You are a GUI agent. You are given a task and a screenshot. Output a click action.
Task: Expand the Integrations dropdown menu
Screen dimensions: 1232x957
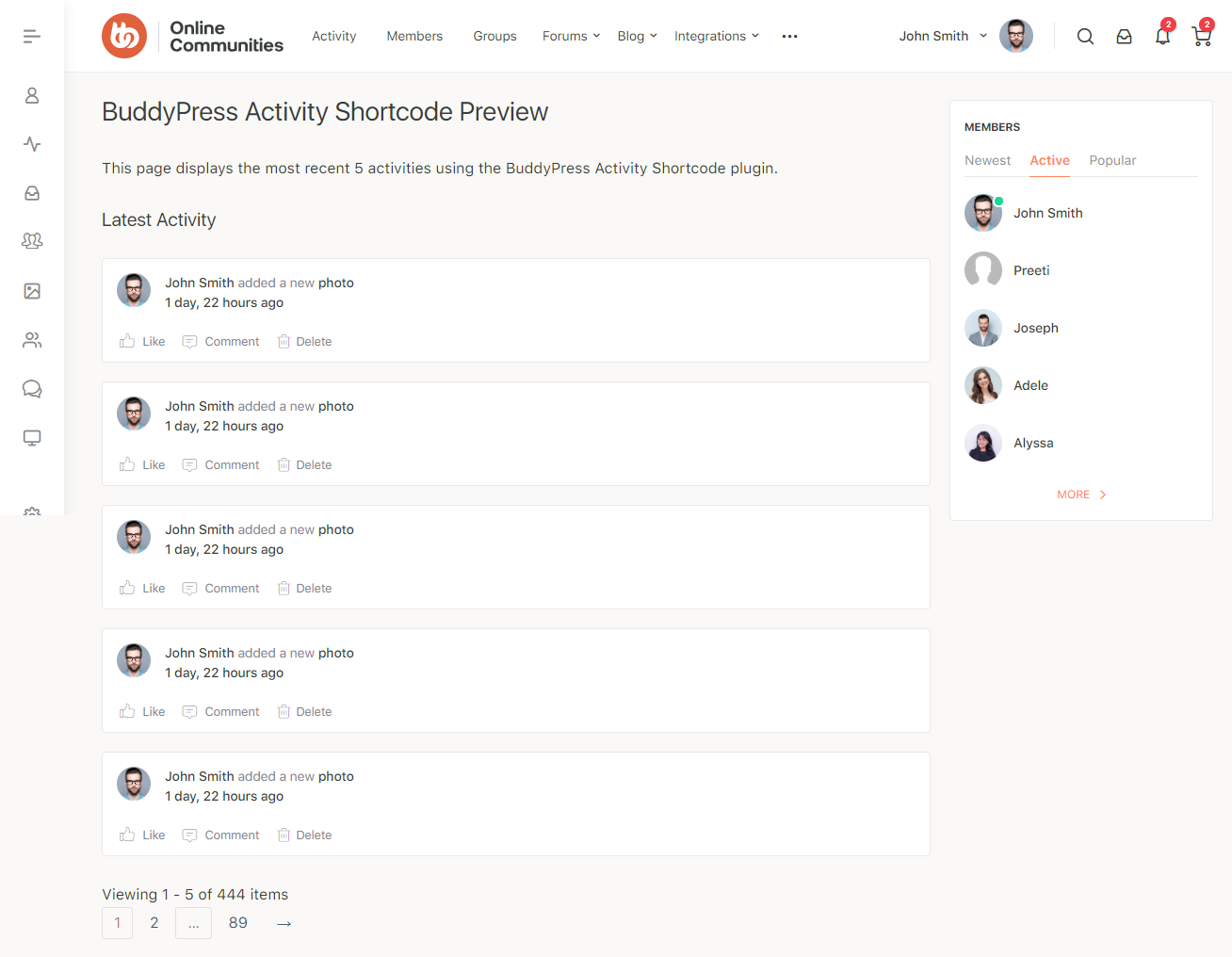click(716, 37)
